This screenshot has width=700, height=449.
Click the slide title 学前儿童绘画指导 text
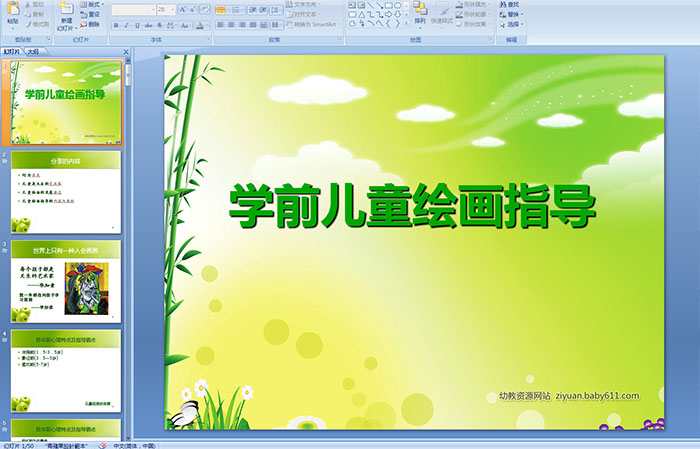413,206
